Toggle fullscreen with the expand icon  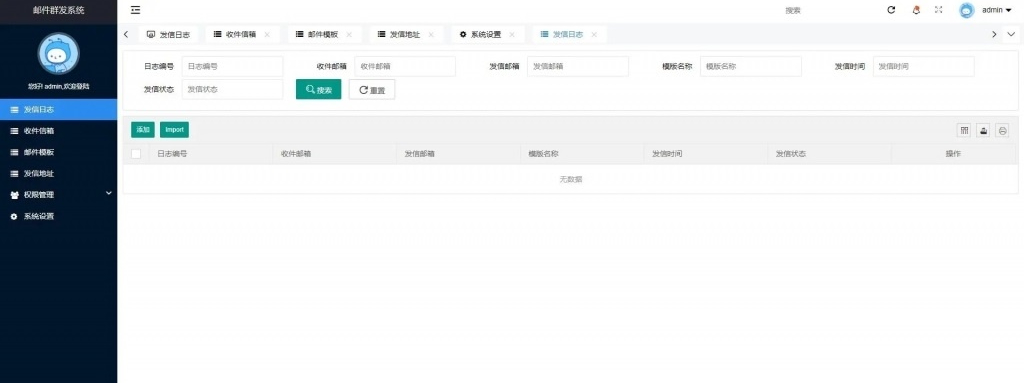point(938,10)
